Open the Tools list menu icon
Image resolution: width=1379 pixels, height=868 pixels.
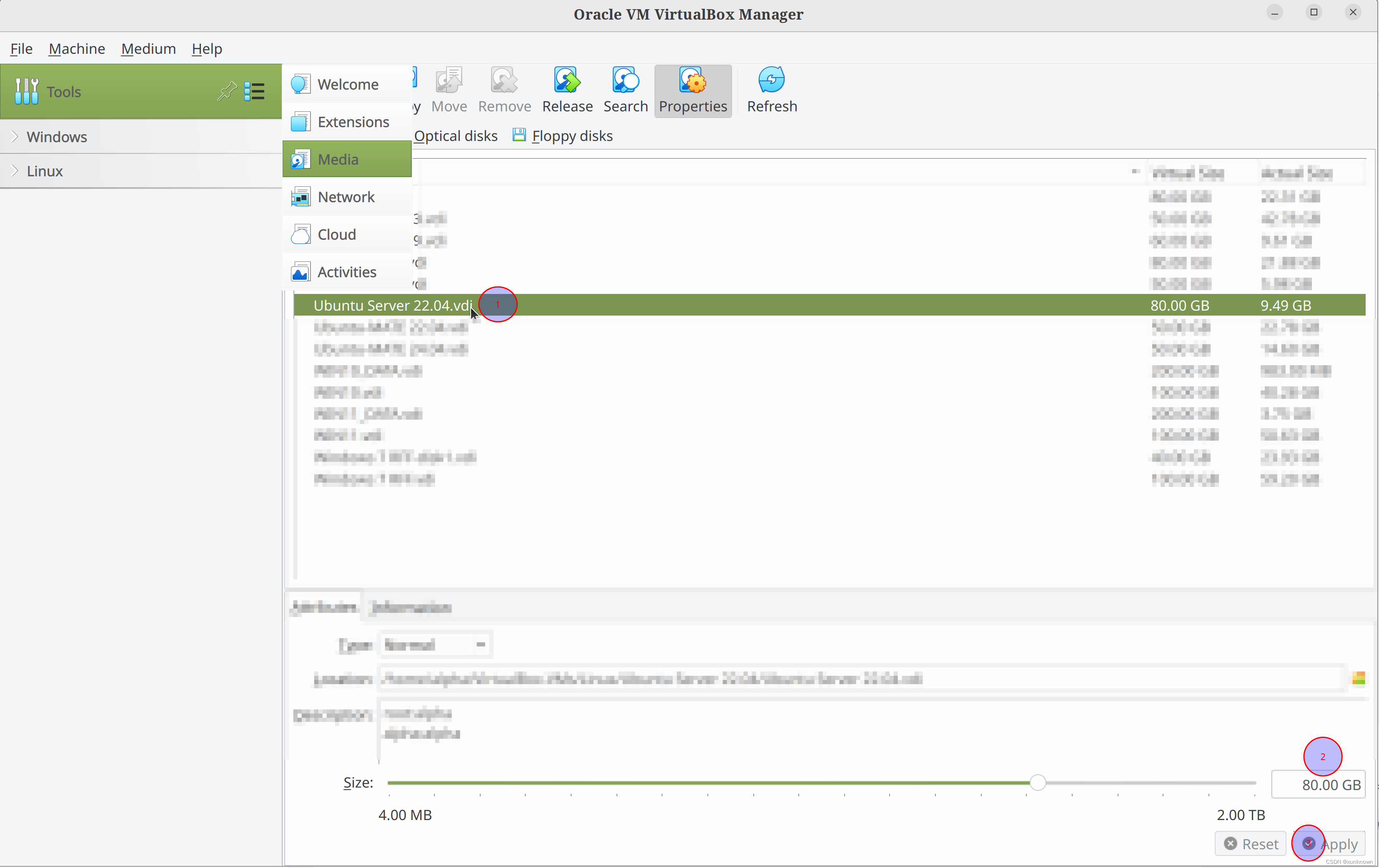point(254,91)
